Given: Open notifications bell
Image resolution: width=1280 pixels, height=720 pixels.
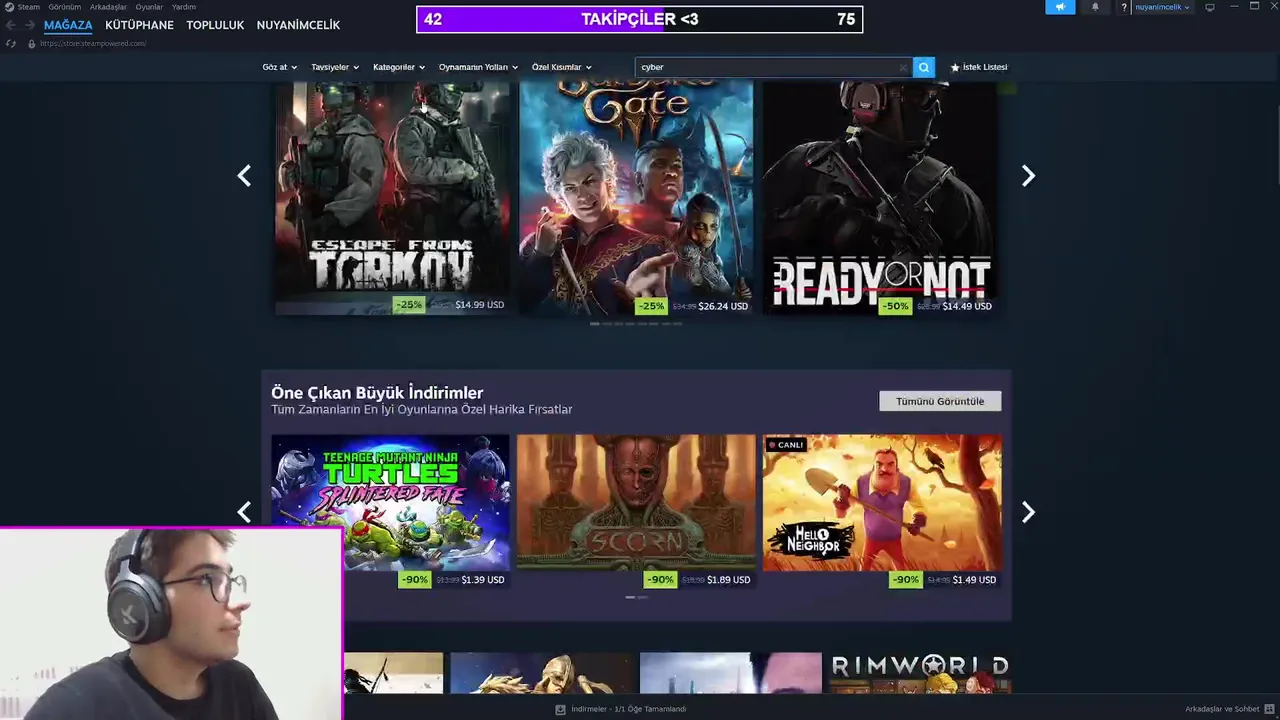Looking at the screenshot, I should click(x=1095, y=7).
